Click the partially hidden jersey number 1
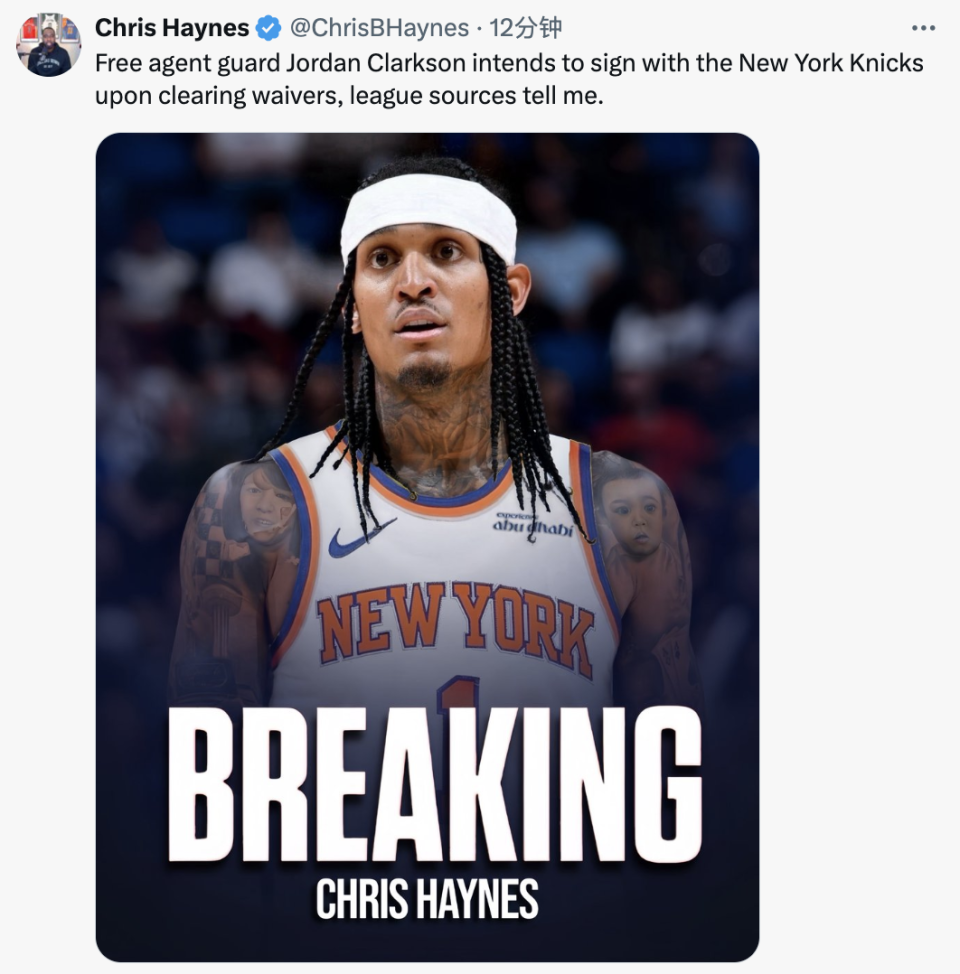Screen dimensions: 960x974 click(x=459, y=693)
